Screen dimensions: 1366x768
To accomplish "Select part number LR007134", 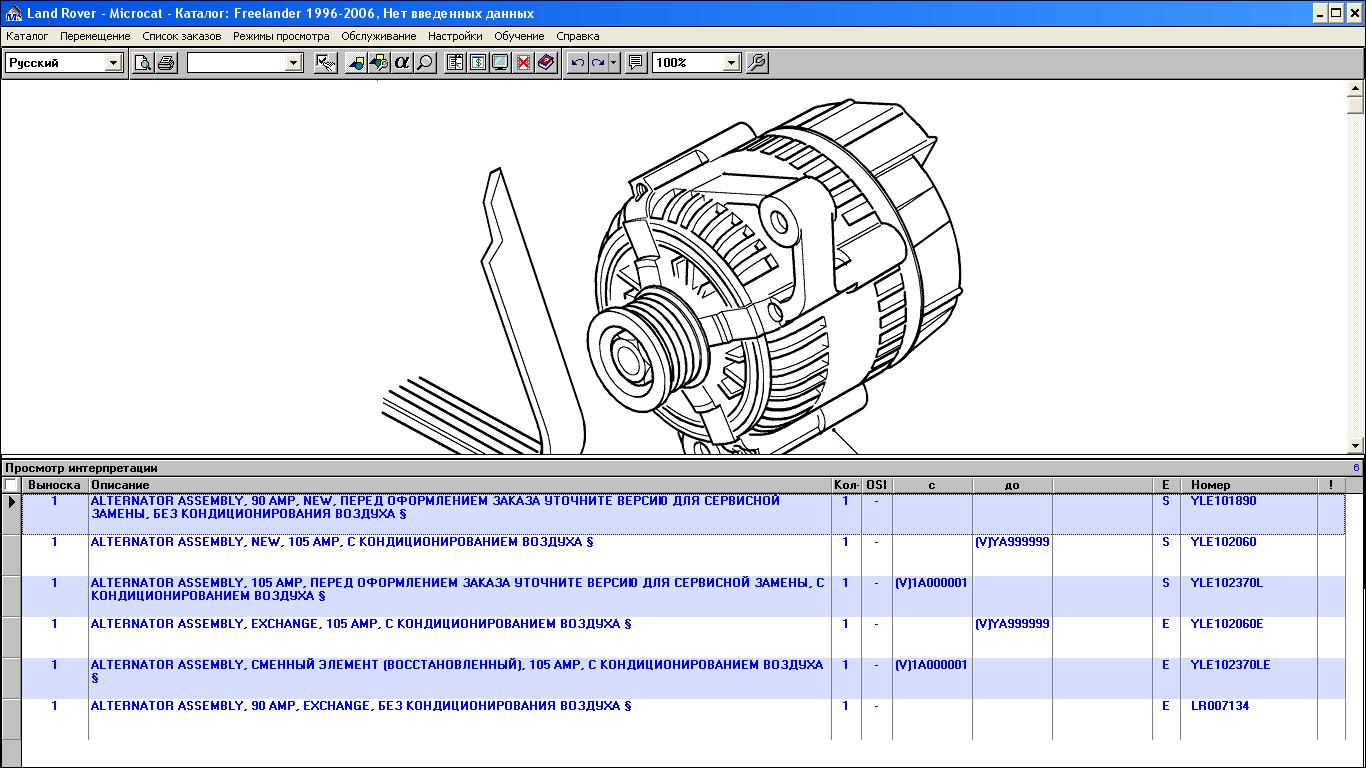I will (x=1219, y=706).
